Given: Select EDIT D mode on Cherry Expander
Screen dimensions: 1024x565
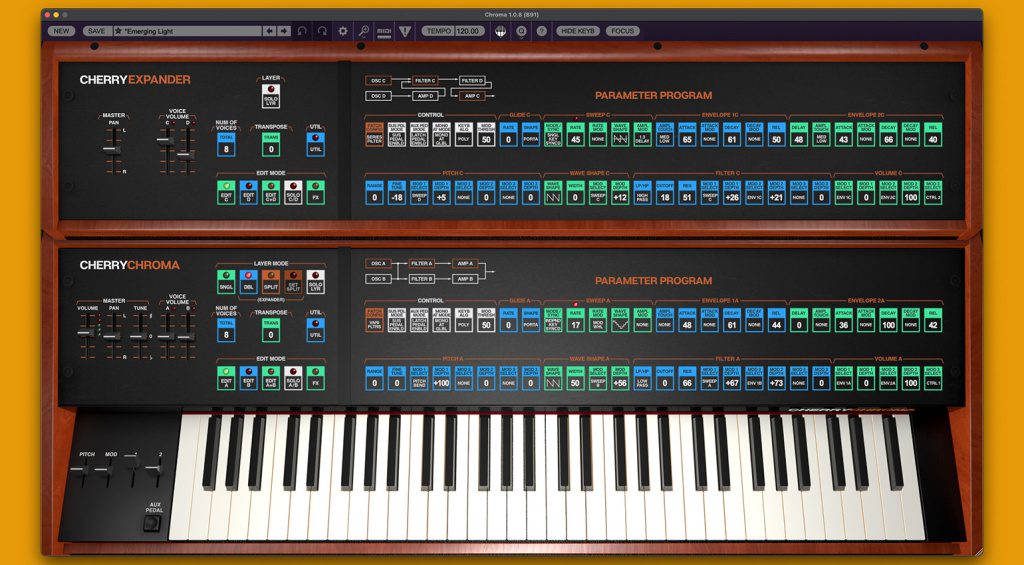Looking at the screenshot, I should (249, 191).
